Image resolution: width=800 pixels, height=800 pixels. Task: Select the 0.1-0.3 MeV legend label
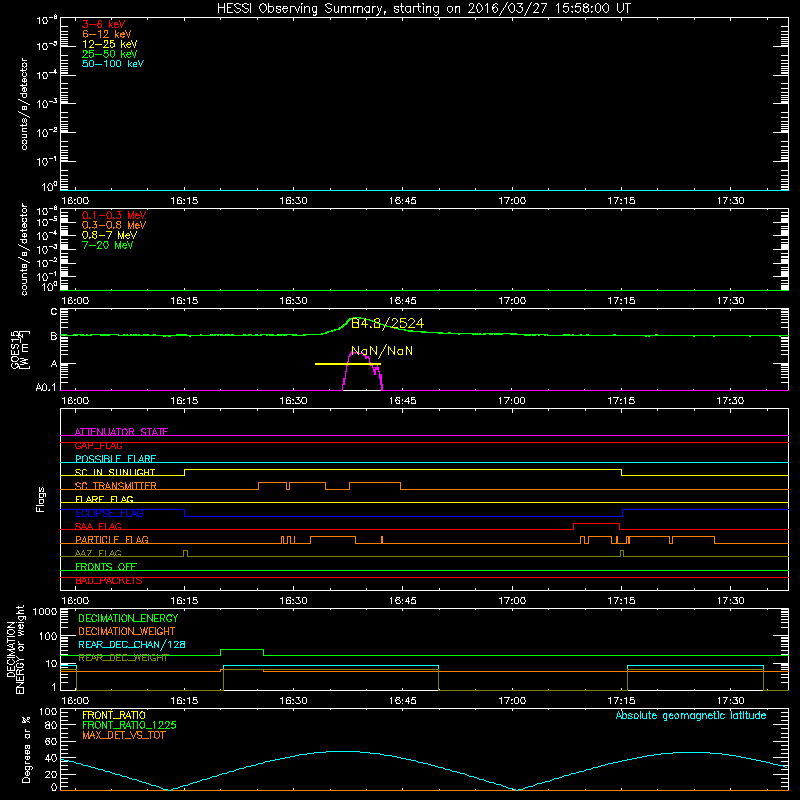tap(114, 215)
